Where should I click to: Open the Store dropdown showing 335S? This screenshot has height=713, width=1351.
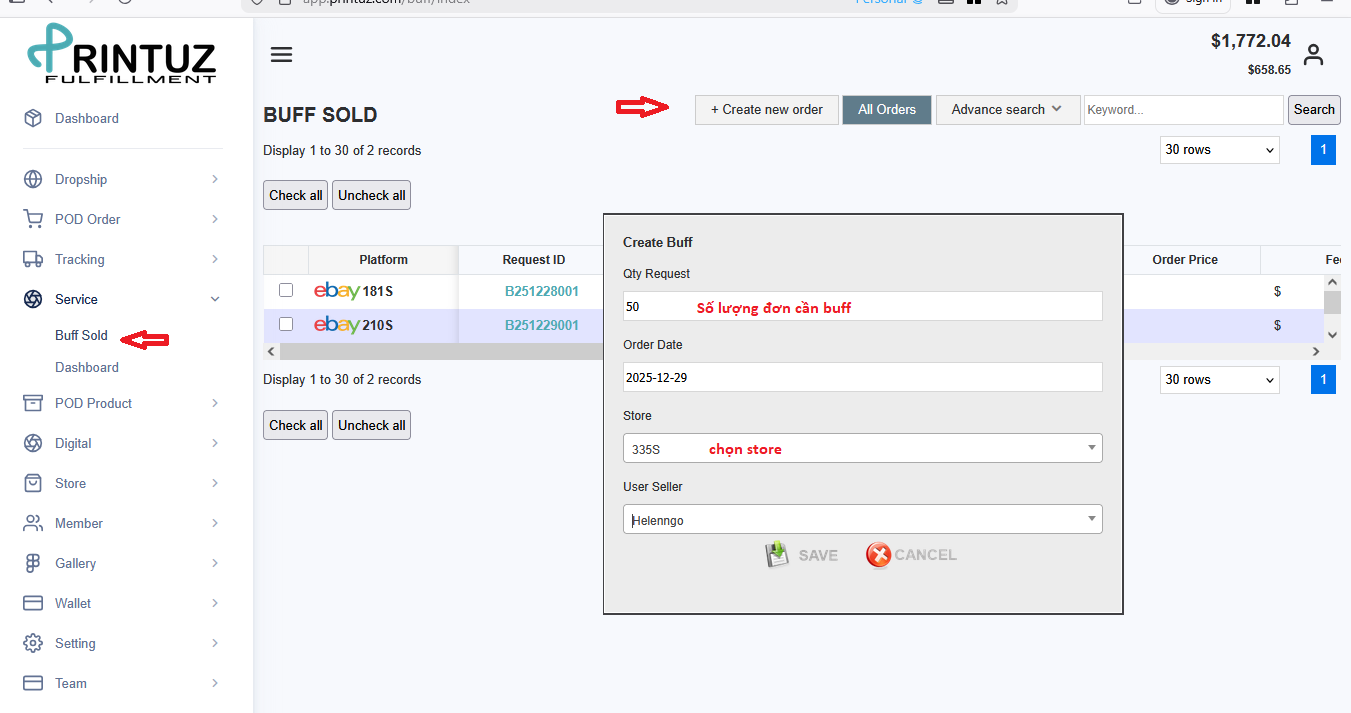[x=862, y=448]
